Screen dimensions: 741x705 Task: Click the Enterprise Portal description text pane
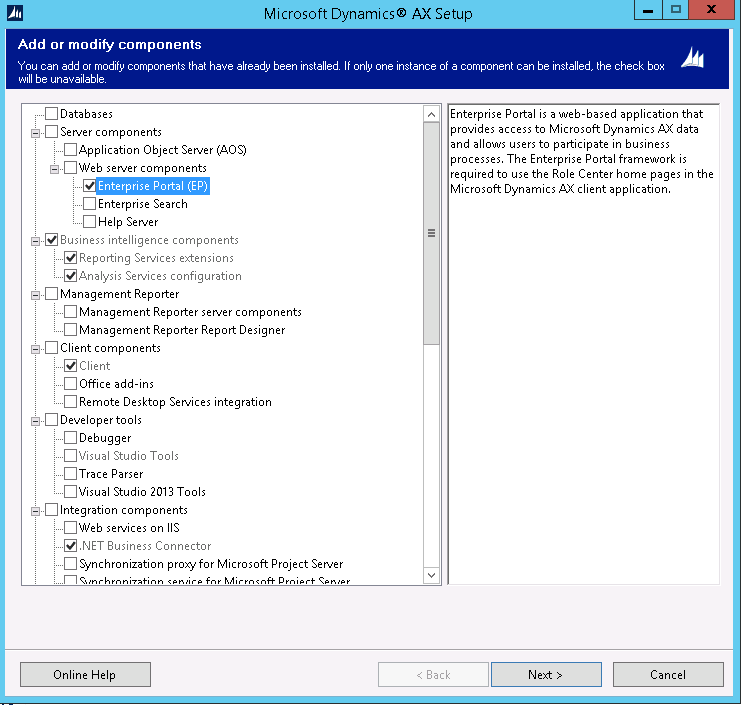tap(583, 344)
